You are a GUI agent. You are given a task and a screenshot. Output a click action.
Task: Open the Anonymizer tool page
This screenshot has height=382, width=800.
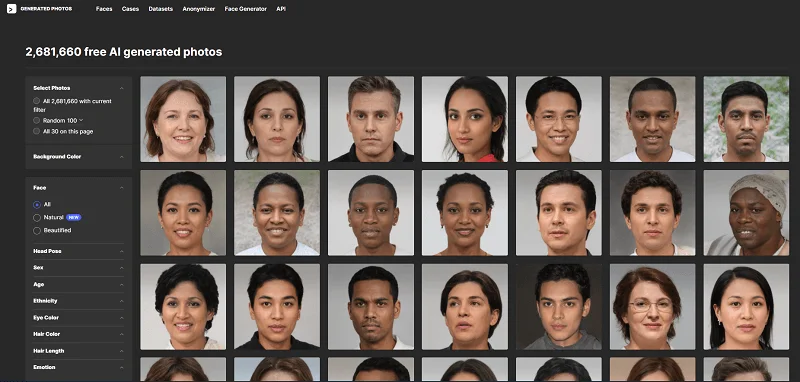[198, 9]
